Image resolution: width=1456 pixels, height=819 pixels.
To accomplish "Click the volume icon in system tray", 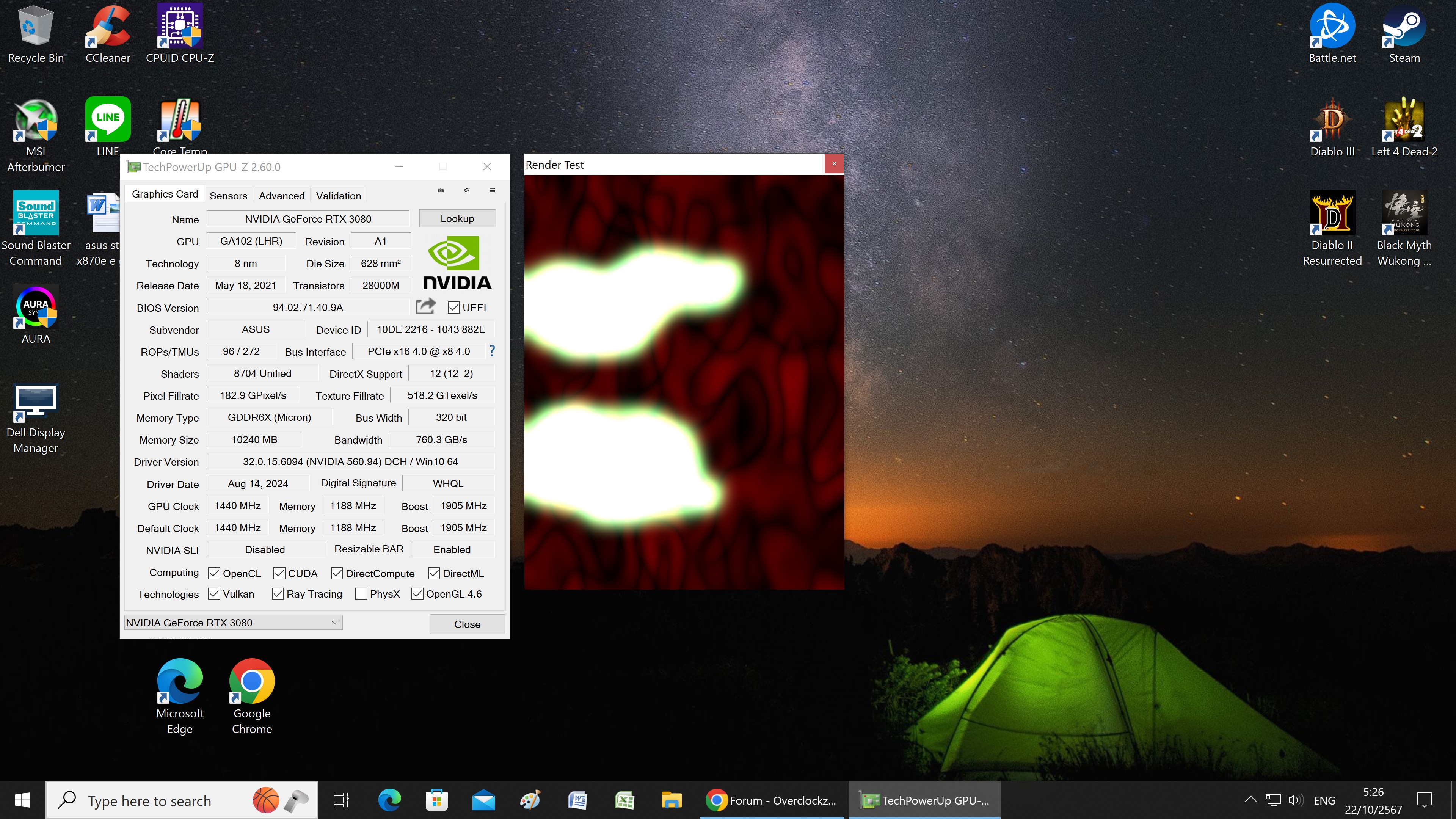I will pyautogui.click(x=1296, y=800).
